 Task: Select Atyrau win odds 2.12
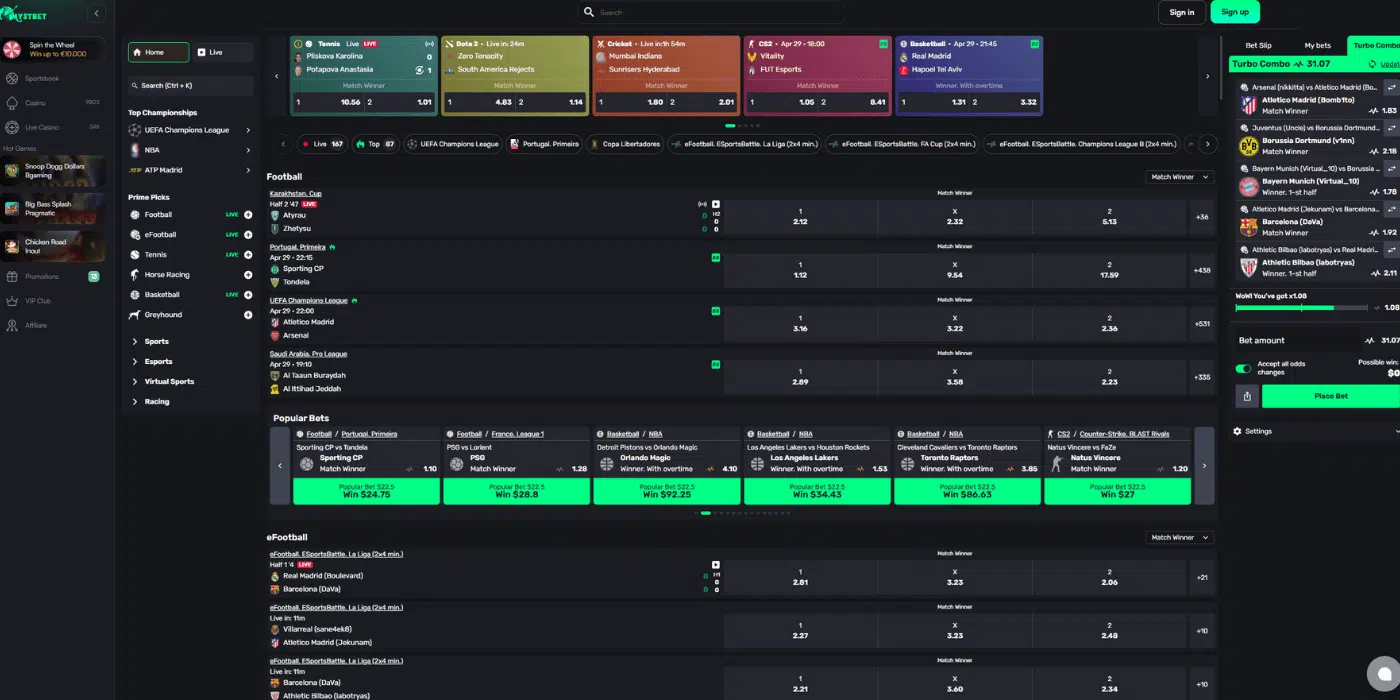click(x=800, y=216)
